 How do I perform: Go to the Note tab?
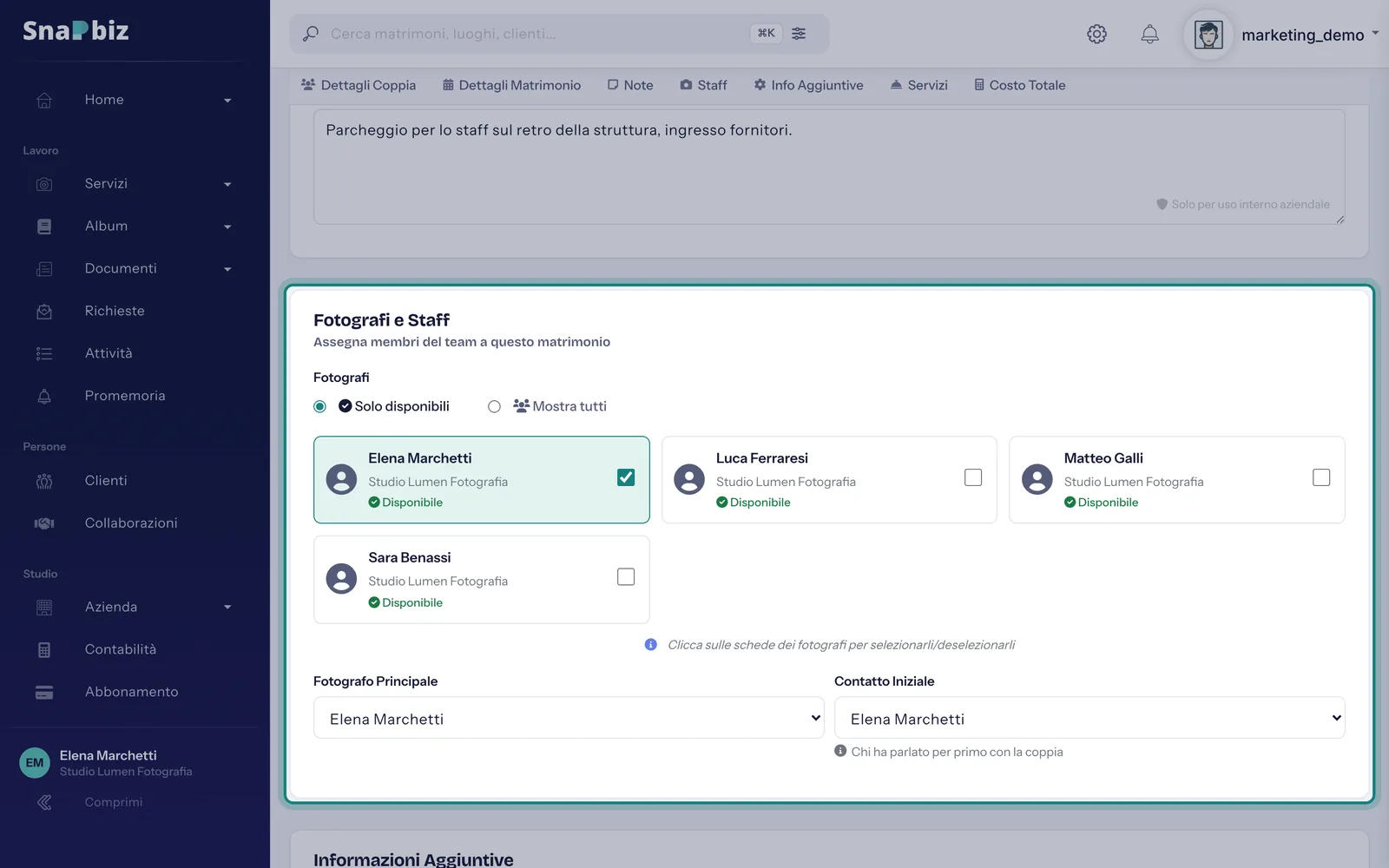pyautogui.click(x=630, y=85)
